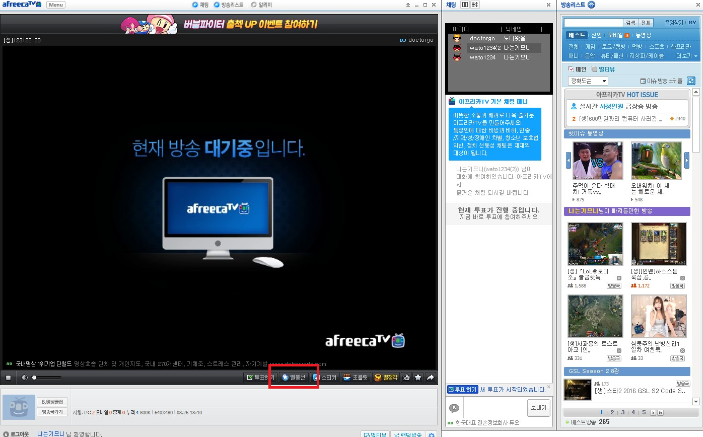The height and width of the screenshot is (437, 703).
Task: Switch to album view mode
Action: pyautogui.click(x=577, y=69)
